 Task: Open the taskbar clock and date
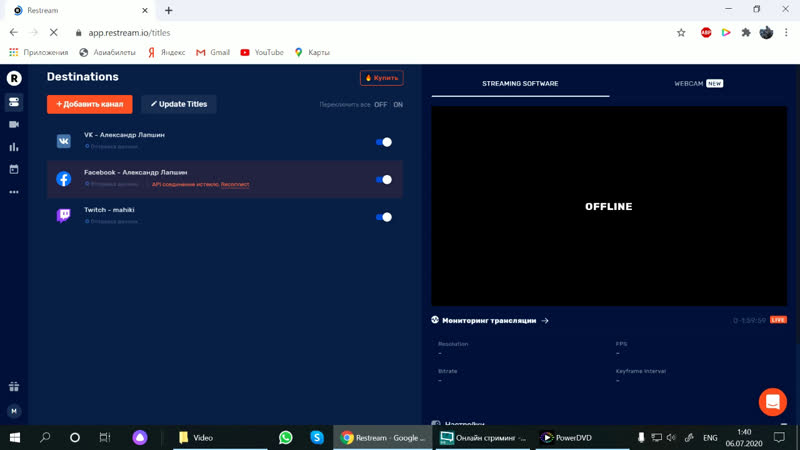pyautogui.click(x=744, y=438)
